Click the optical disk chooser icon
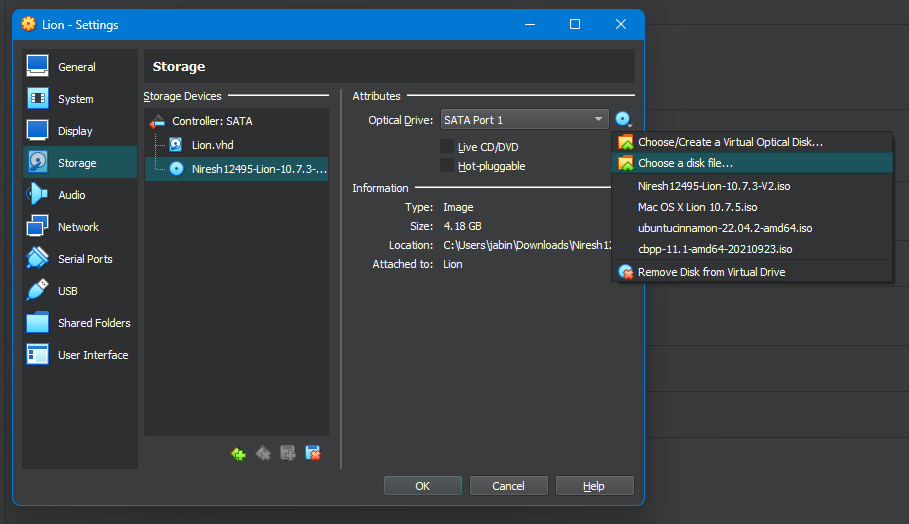909x524 pixels. tap(624, 120)
